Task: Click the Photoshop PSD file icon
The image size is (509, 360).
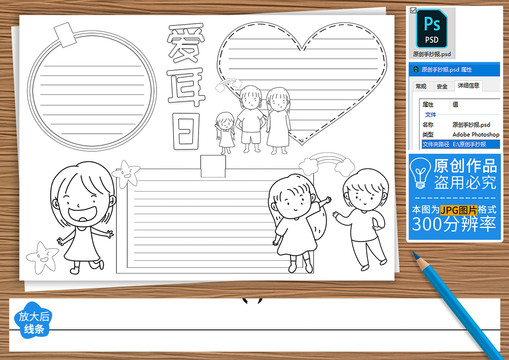Action: (x=432, y=29)
